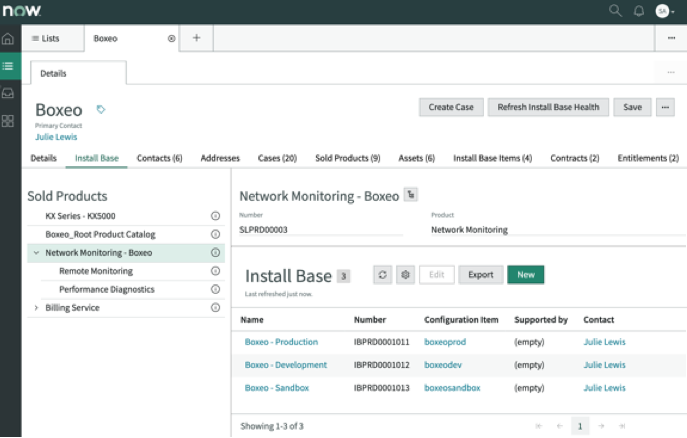687x438 pixels.
Task: Open the Contracts (2) tab
Action: [575, 158]
